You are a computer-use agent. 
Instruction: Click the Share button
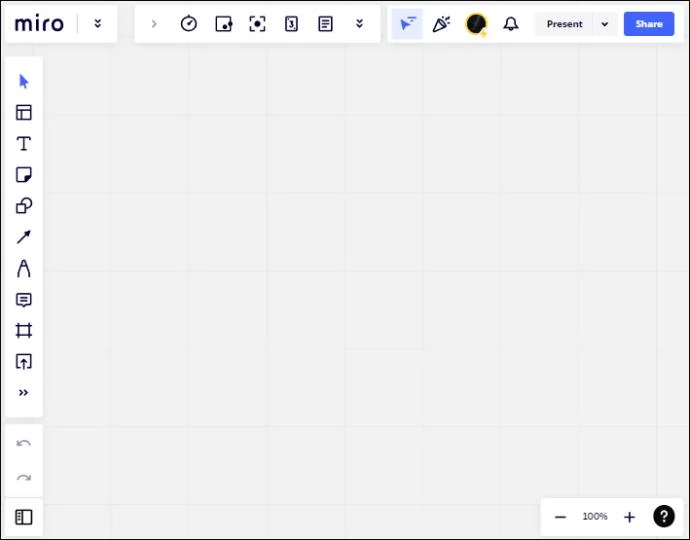648,24
